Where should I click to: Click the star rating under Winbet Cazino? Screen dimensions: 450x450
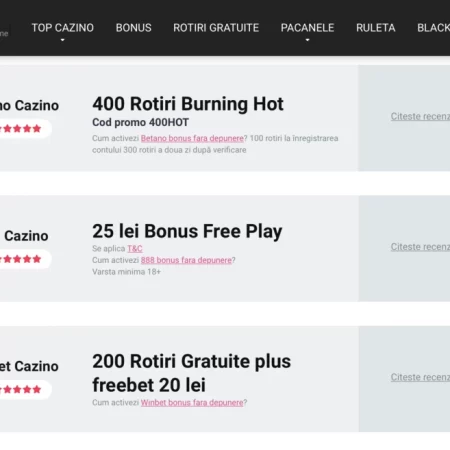21,389
